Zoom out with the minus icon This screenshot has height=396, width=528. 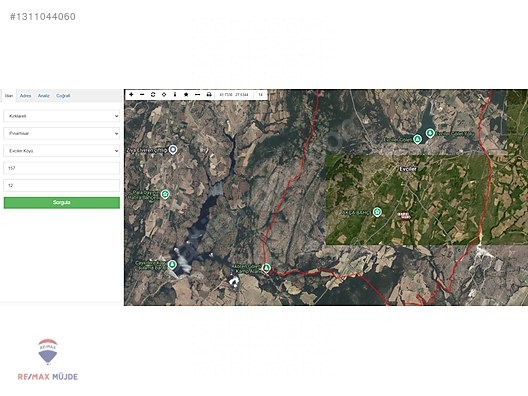pos(142,95)
